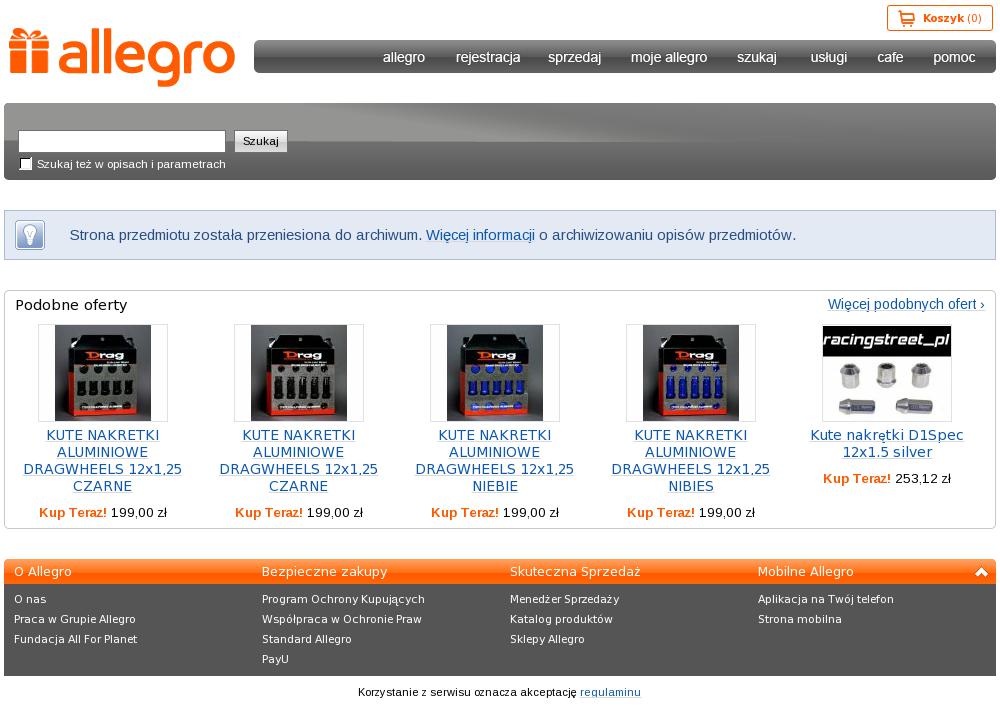
Task: Click Kup Teraz for the 253,12 zł offer
Action: click(857, 478)
